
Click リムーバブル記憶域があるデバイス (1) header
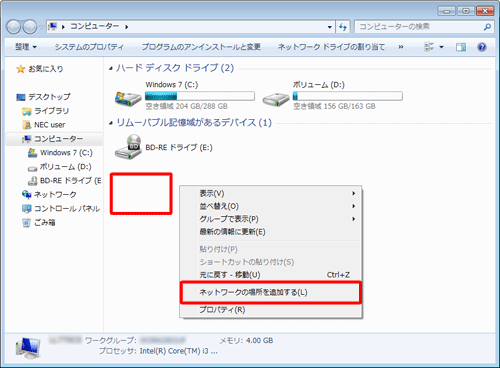[194, 123]
